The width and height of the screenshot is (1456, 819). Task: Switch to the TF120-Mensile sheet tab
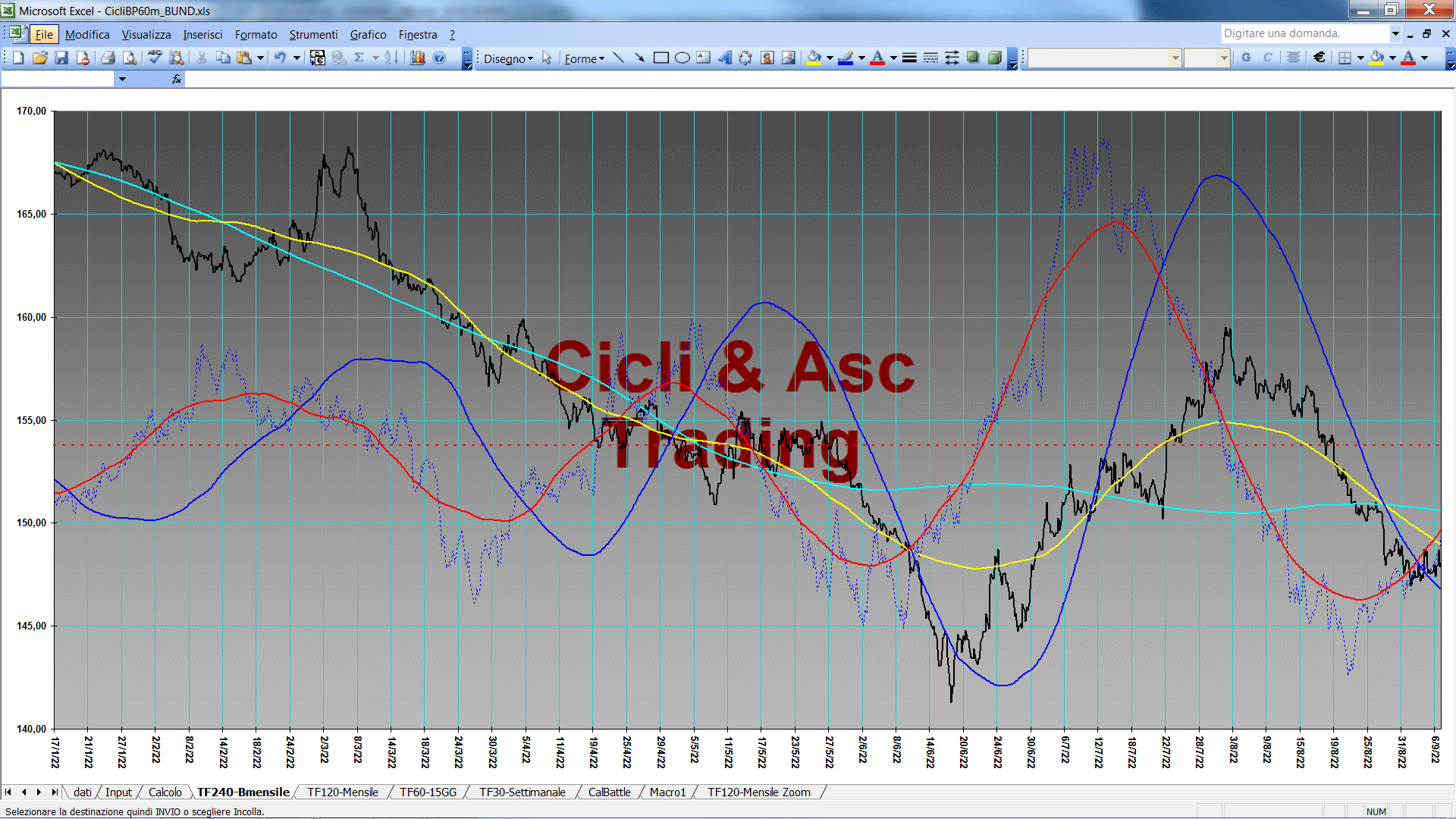coord(342,792)
